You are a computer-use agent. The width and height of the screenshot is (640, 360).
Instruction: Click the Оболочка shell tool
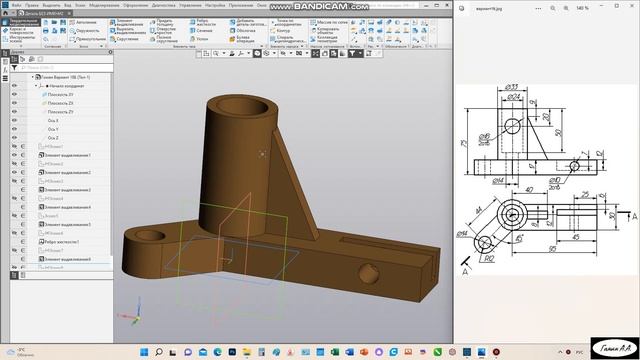[242, 31]
